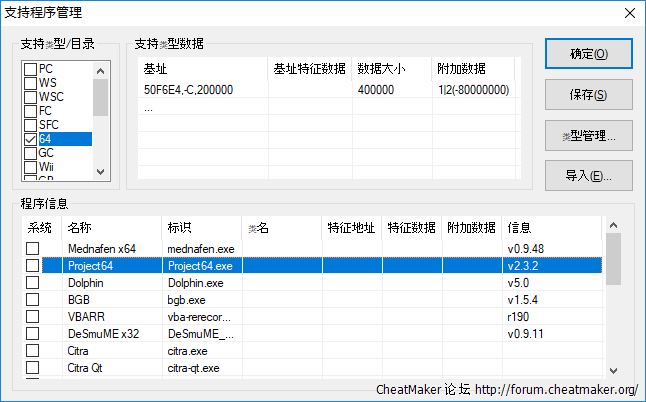Screen dimensions: 646x402
Task: Tick the system checkbox for Dolphin
Action: 33,283
